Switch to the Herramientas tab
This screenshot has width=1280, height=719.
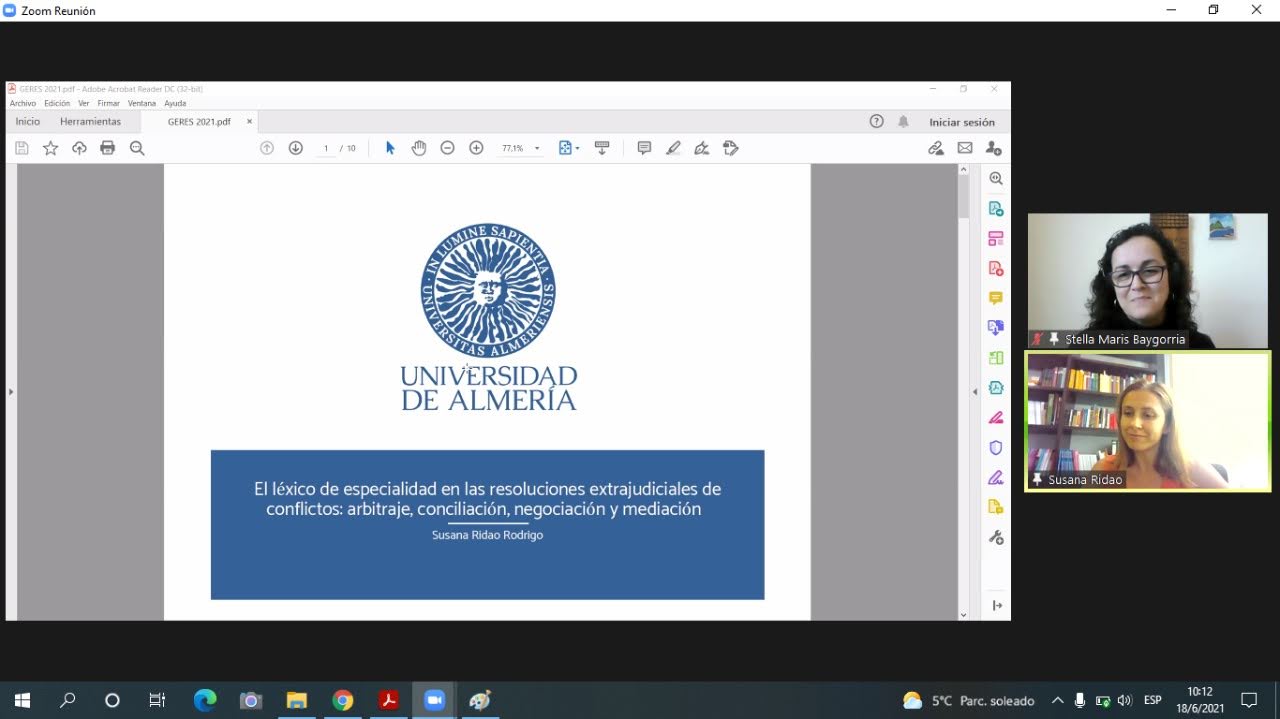90,121
